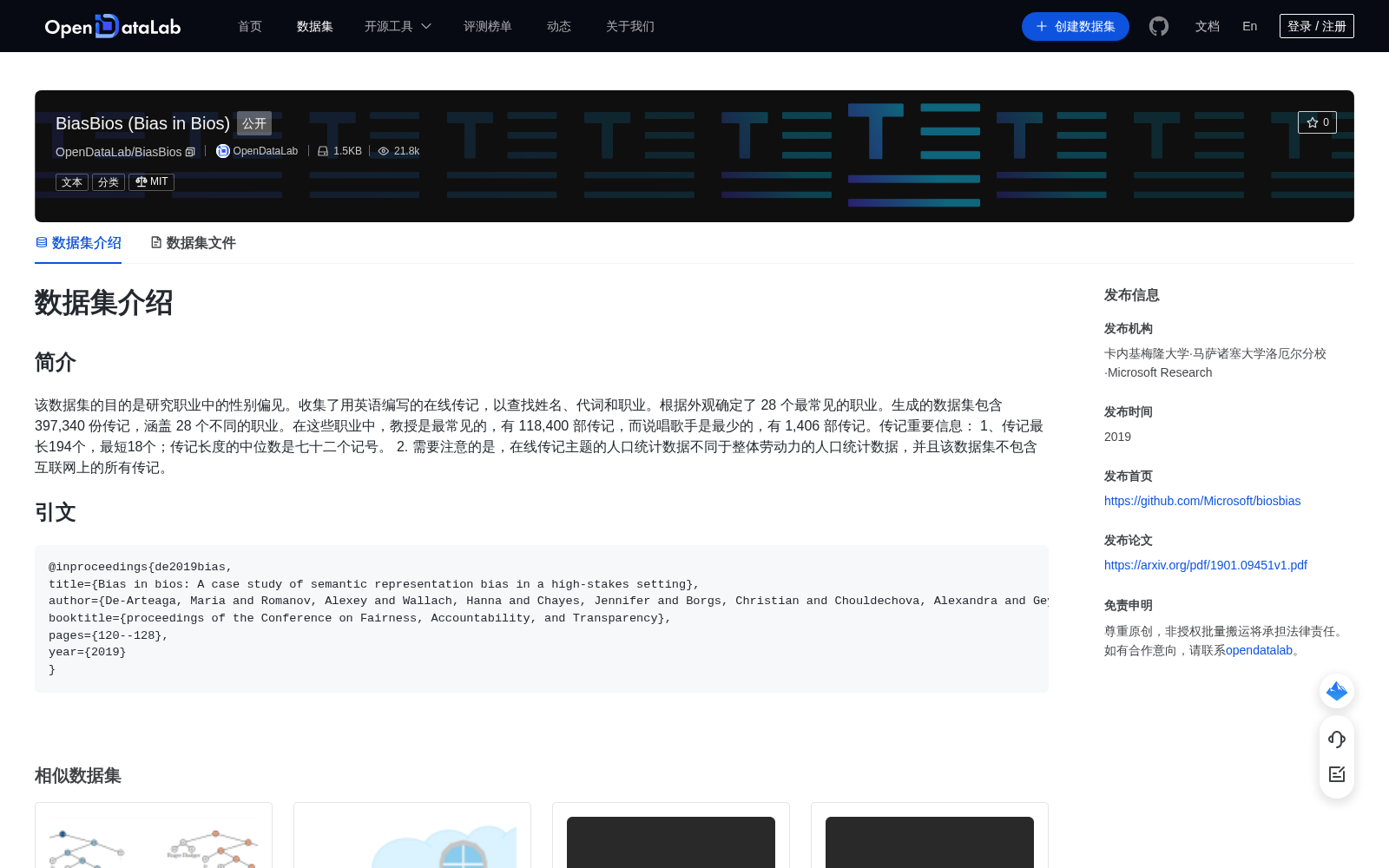Click the 相似数据集 heading

78,775
